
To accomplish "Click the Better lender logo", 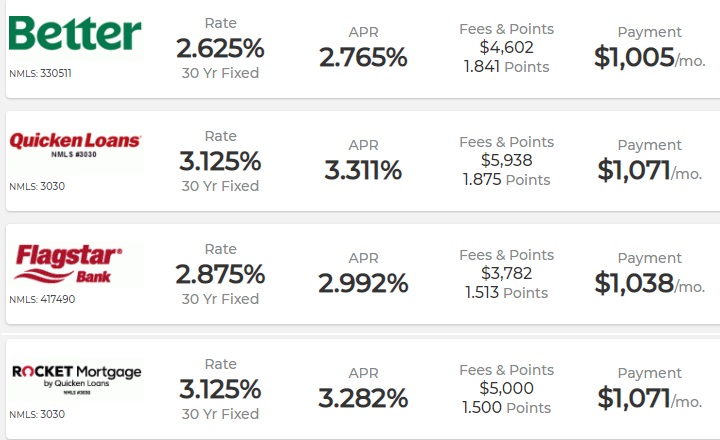I will pos(75,33).
